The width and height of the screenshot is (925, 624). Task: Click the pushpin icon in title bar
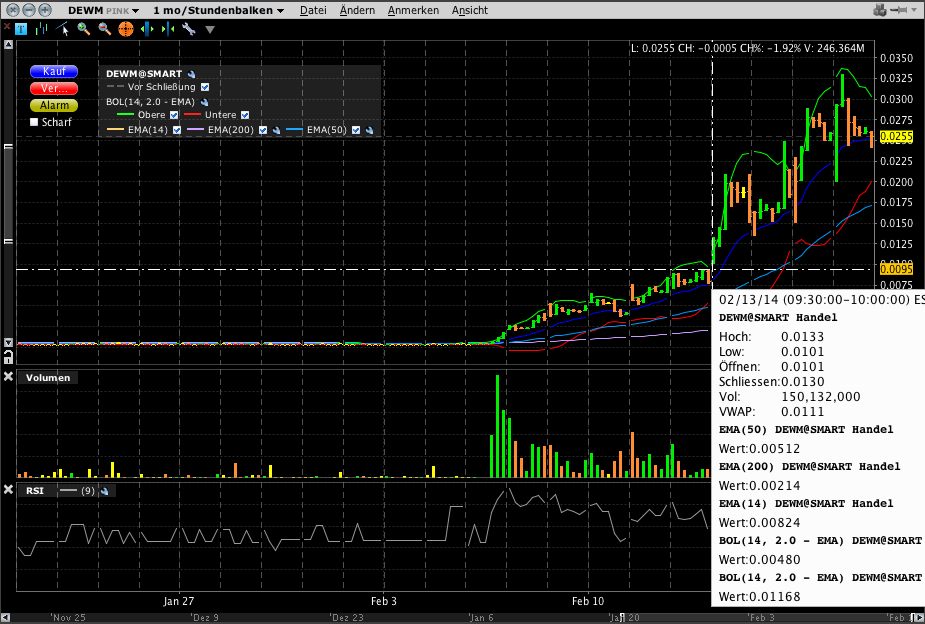pyautogui.click(x=898, y=10)
